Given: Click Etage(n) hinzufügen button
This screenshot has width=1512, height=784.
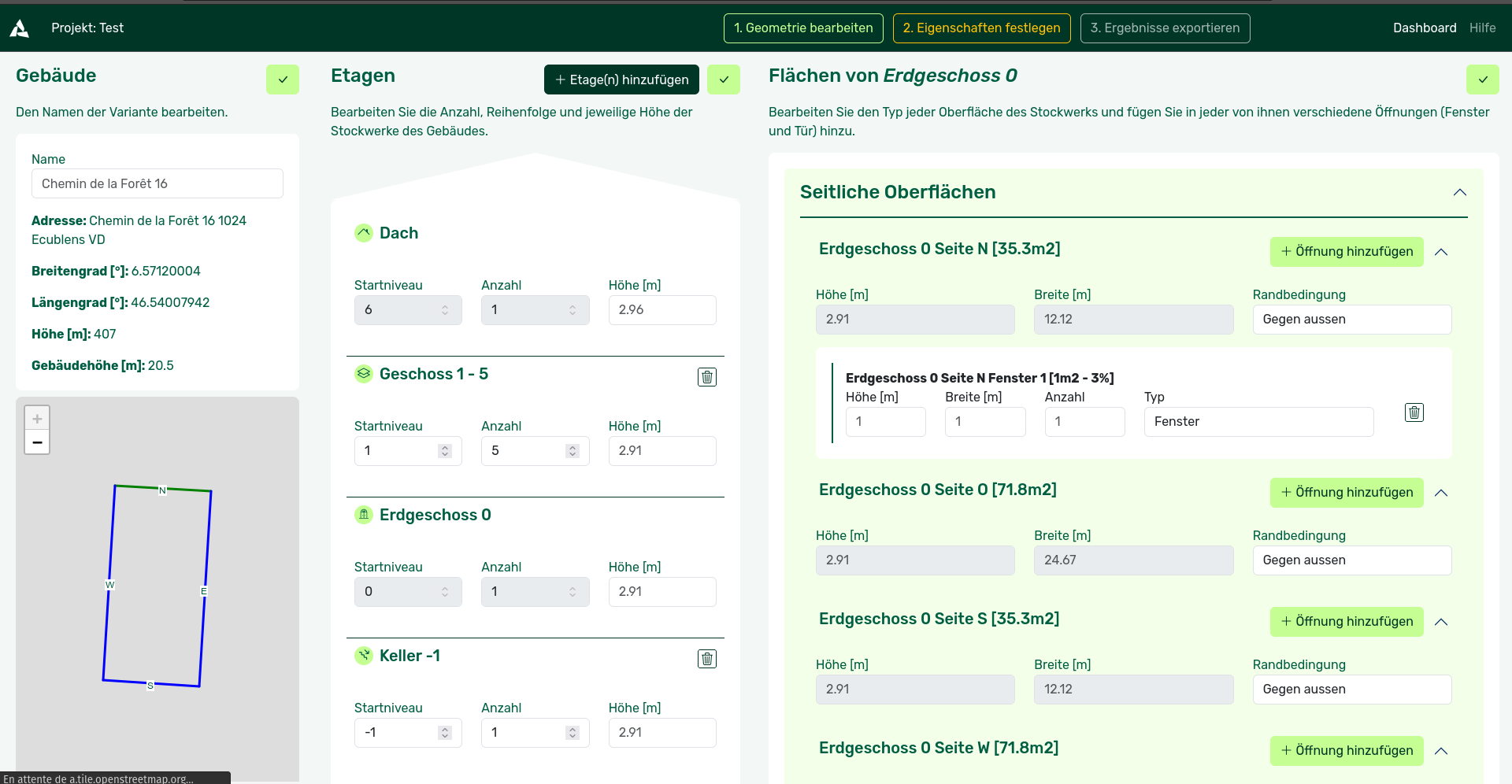Looking at the screenshot, I should (x=621, y=80).
